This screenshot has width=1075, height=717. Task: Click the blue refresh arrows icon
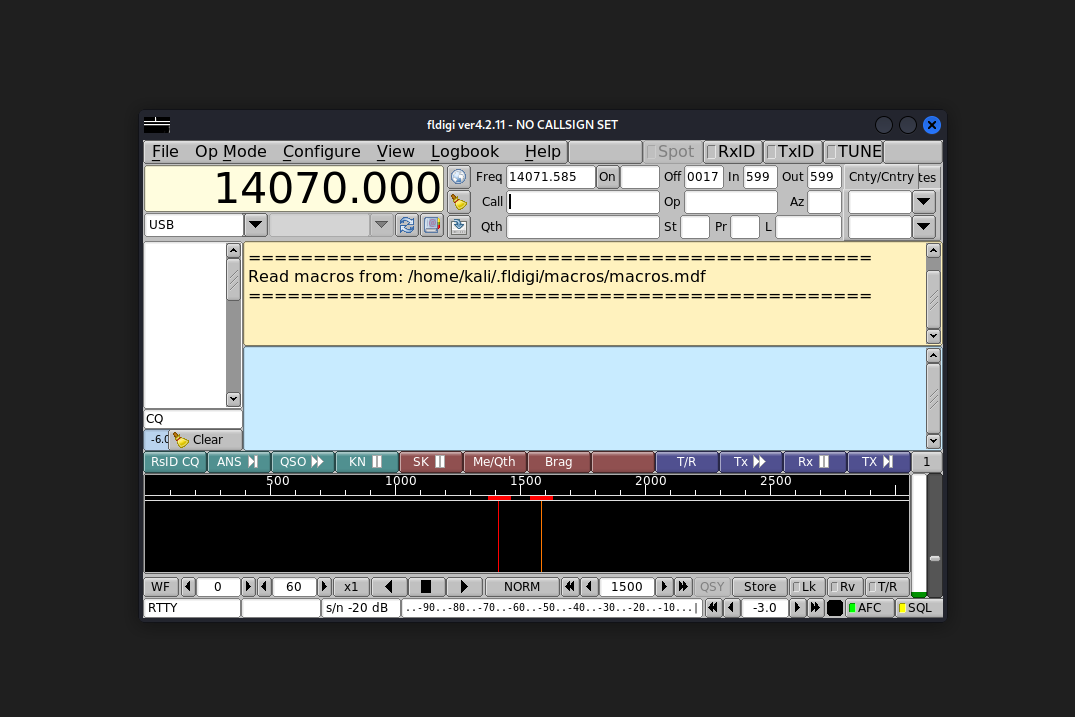point(407,225)
